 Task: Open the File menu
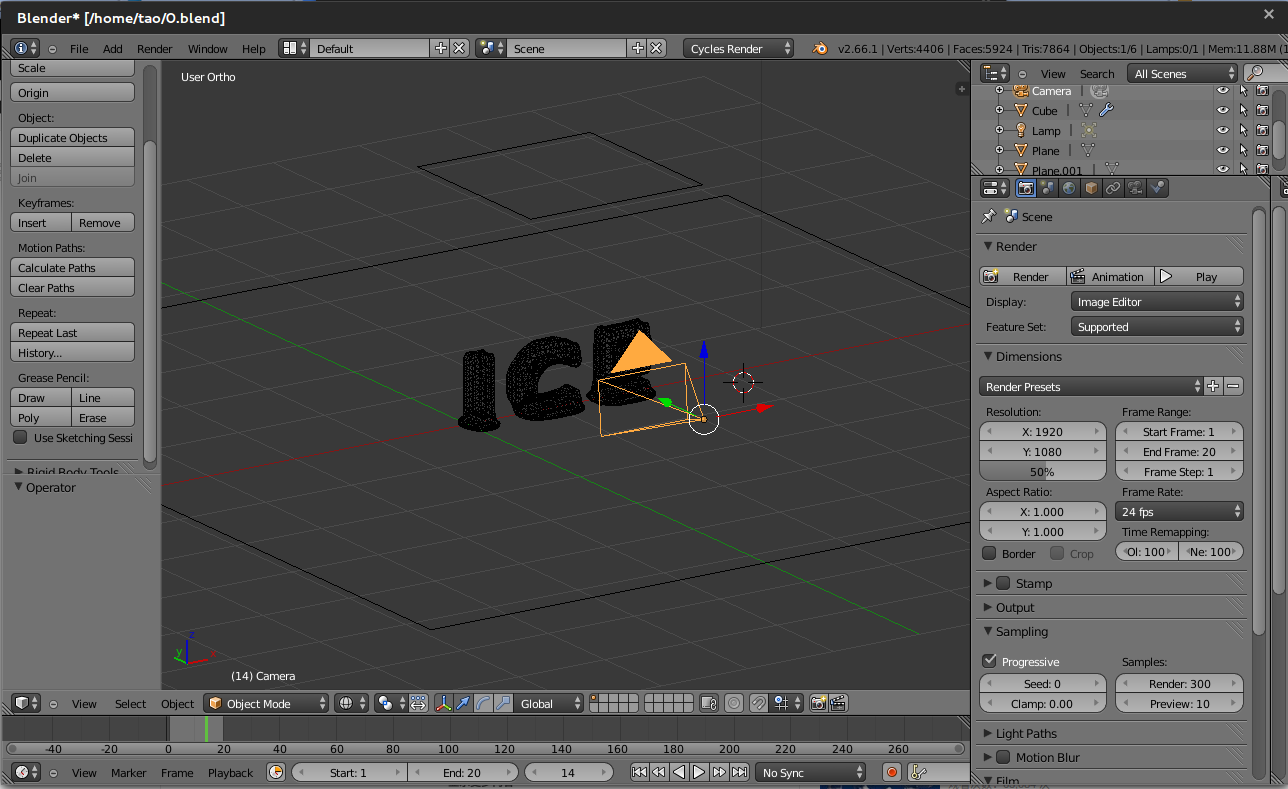pos(79,48)
